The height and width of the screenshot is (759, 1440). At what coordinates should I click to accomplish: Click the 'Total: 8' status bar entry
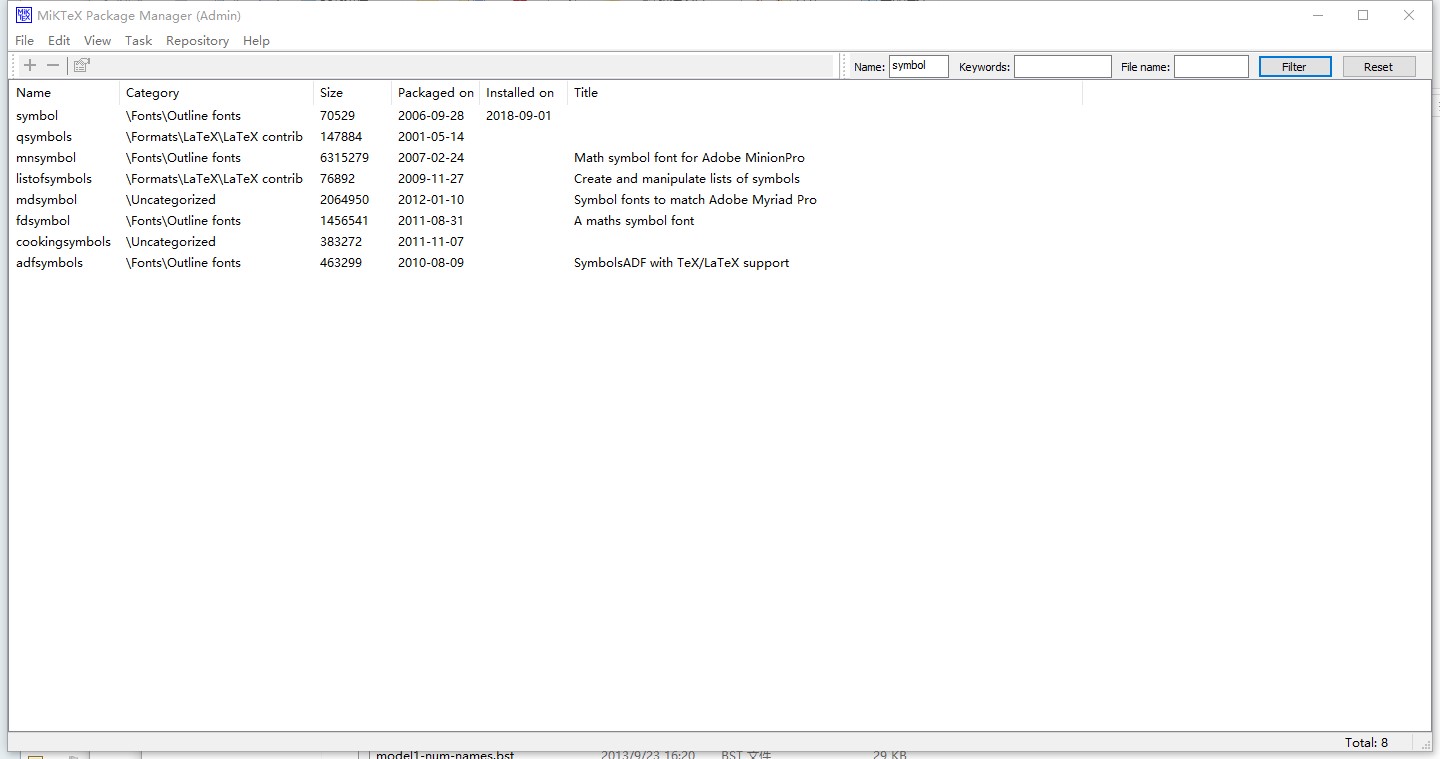[x=1366, y=742]
